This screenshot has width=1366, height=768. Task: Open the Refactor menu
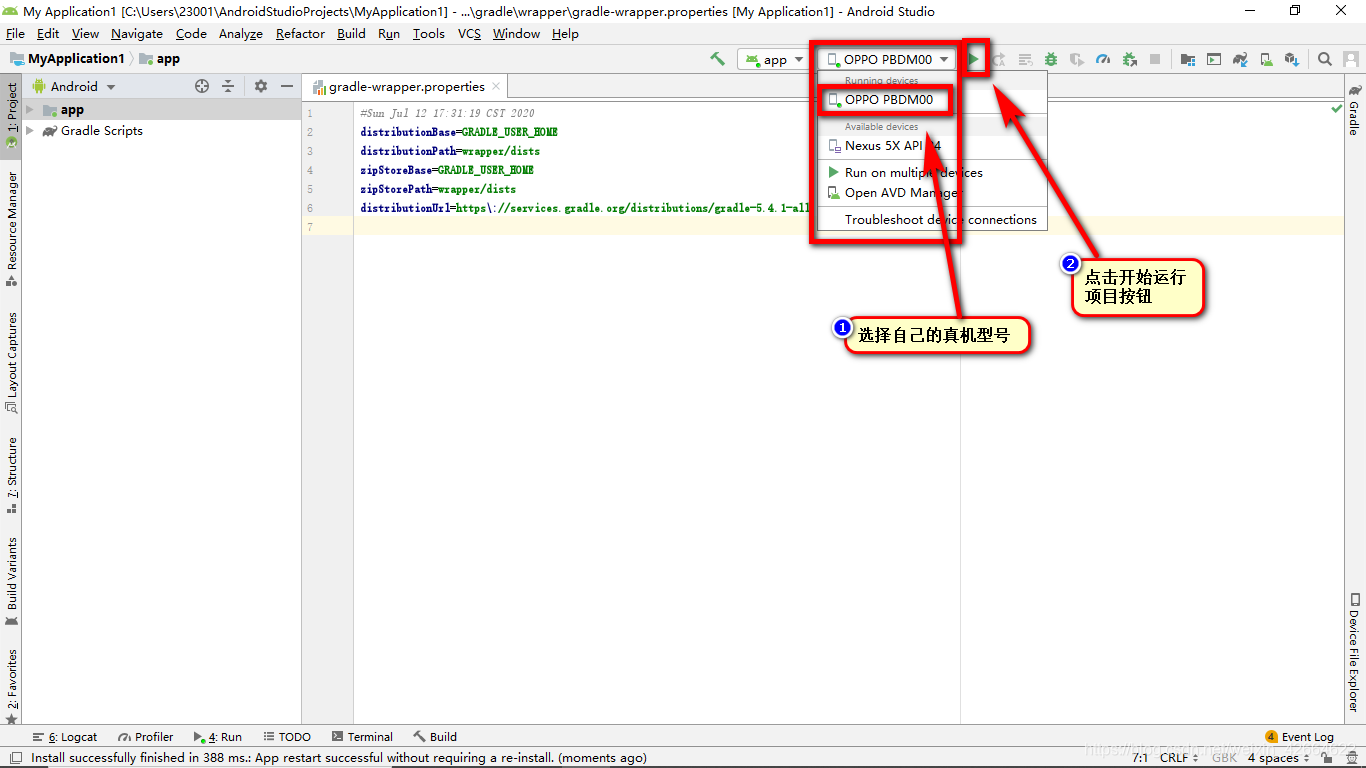300,34
